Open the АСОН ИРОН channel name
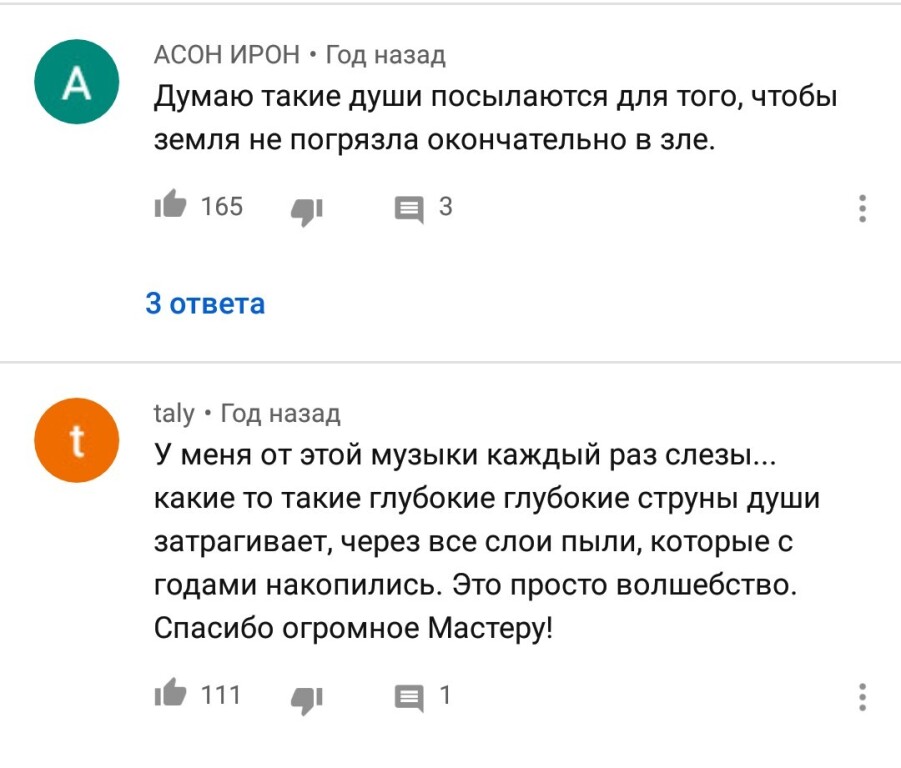 pos(226,55)
